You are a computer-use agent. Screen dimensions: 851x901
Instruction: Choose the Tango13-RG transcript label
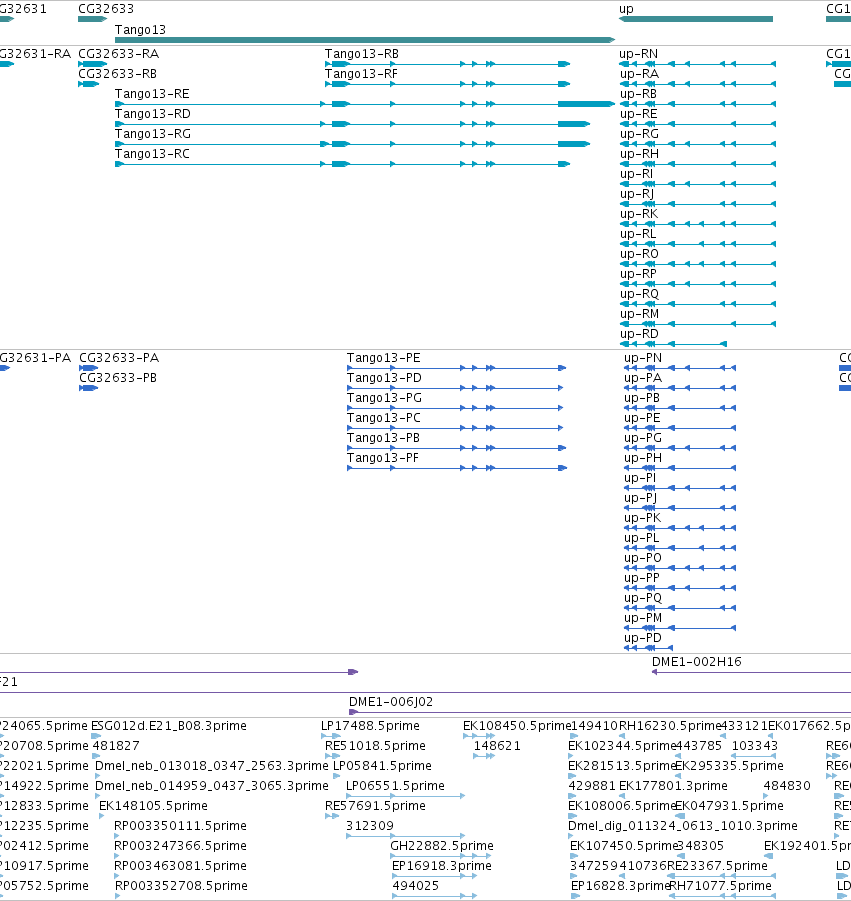pyautogui.click(x=153, y=134)
